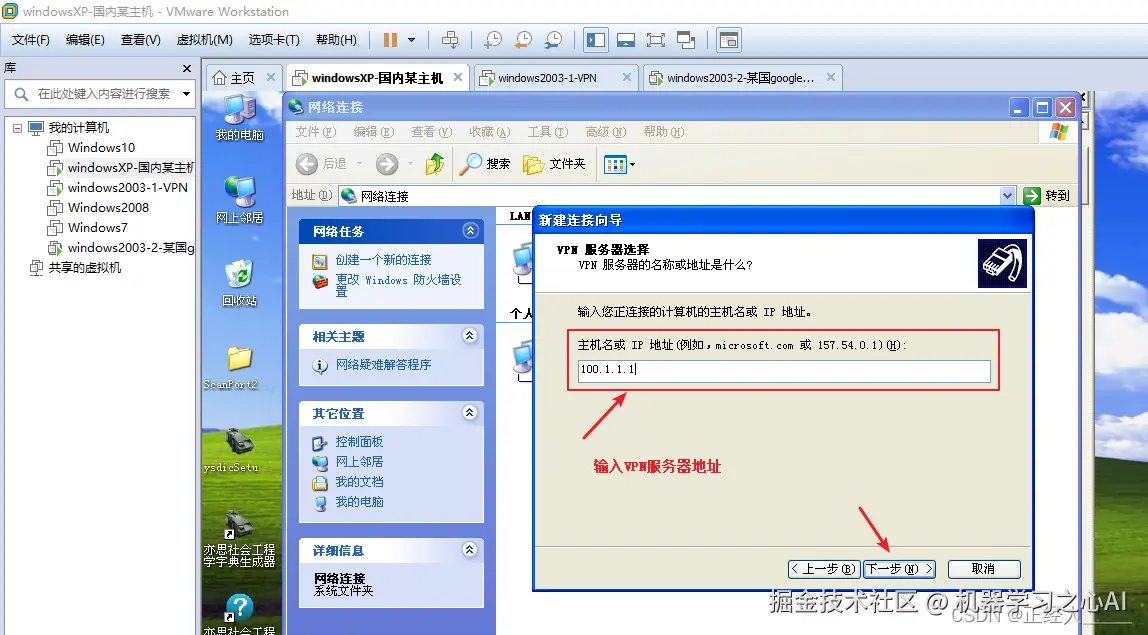Viewport: 1148px width, 635px height.
Task: Open 我的电脑 link in 其它位置
Action: point(359,502)
